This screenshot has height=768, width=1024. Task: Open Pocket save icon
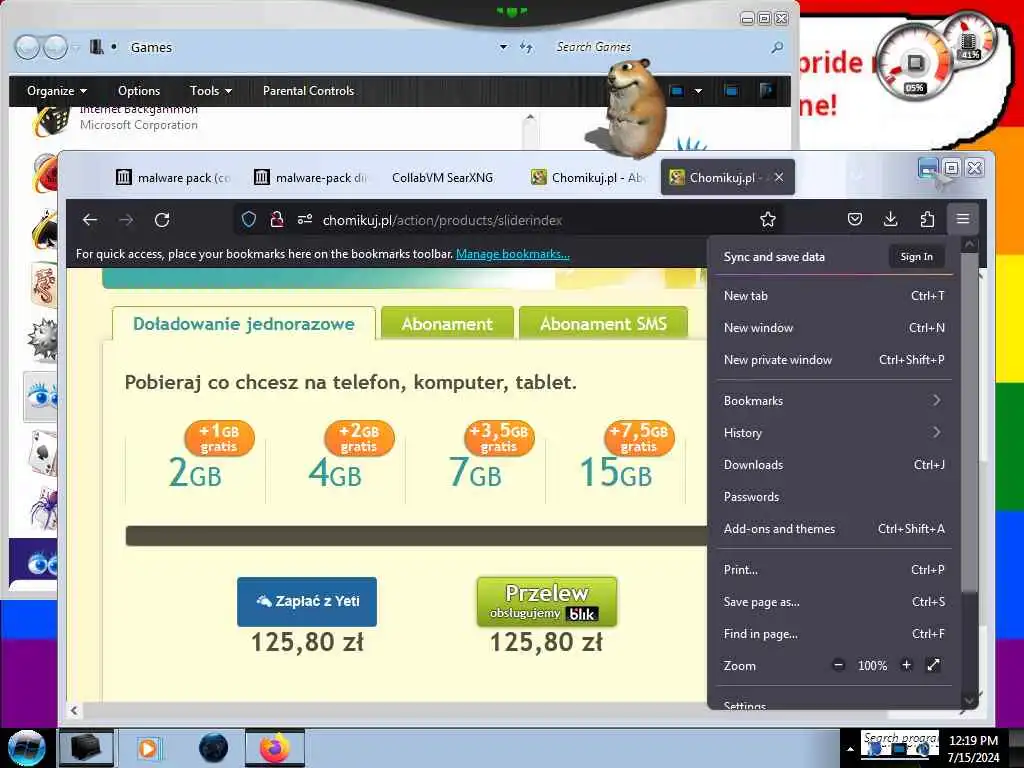(855, 219)
